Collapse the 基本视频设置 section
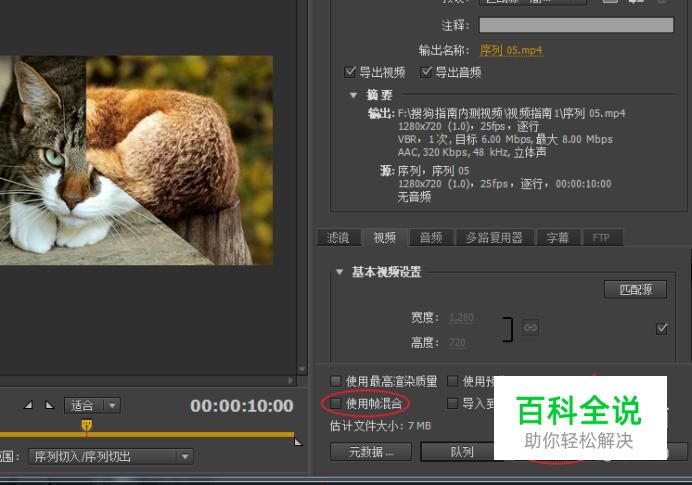This screenshot has height=485, width=692. pos(339,272)
